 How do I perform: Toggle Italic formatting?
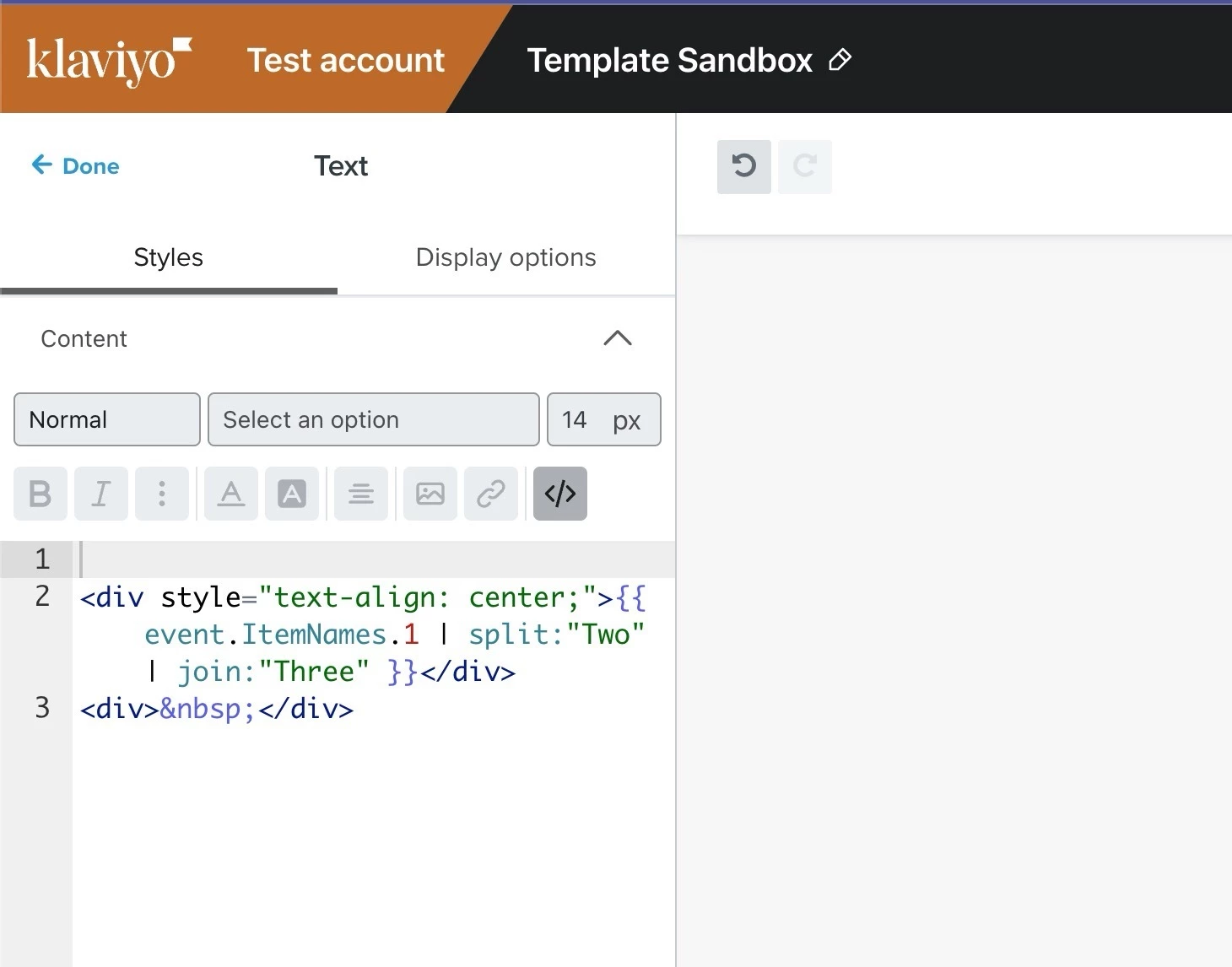pos(101,494)
